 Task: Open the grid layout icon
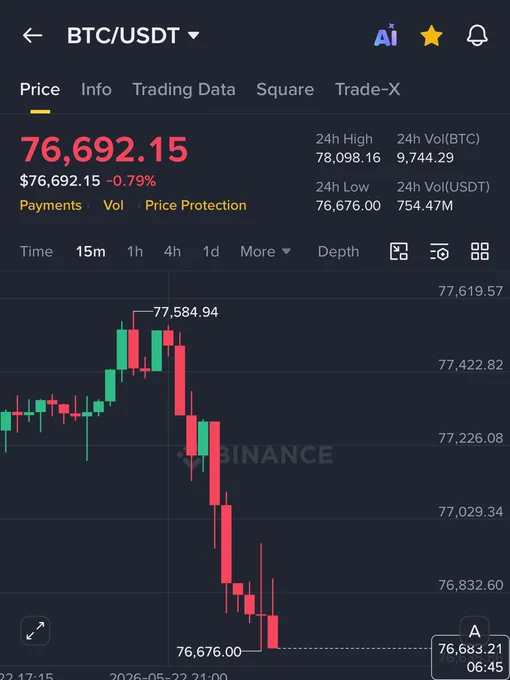click(480, 252)
